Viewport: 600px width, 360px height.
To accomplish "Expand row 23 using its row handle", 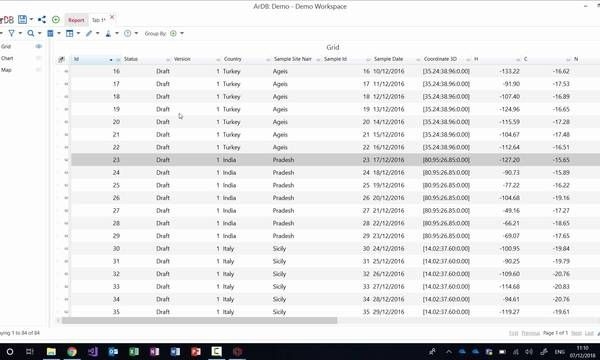I will tap(66, 160).
